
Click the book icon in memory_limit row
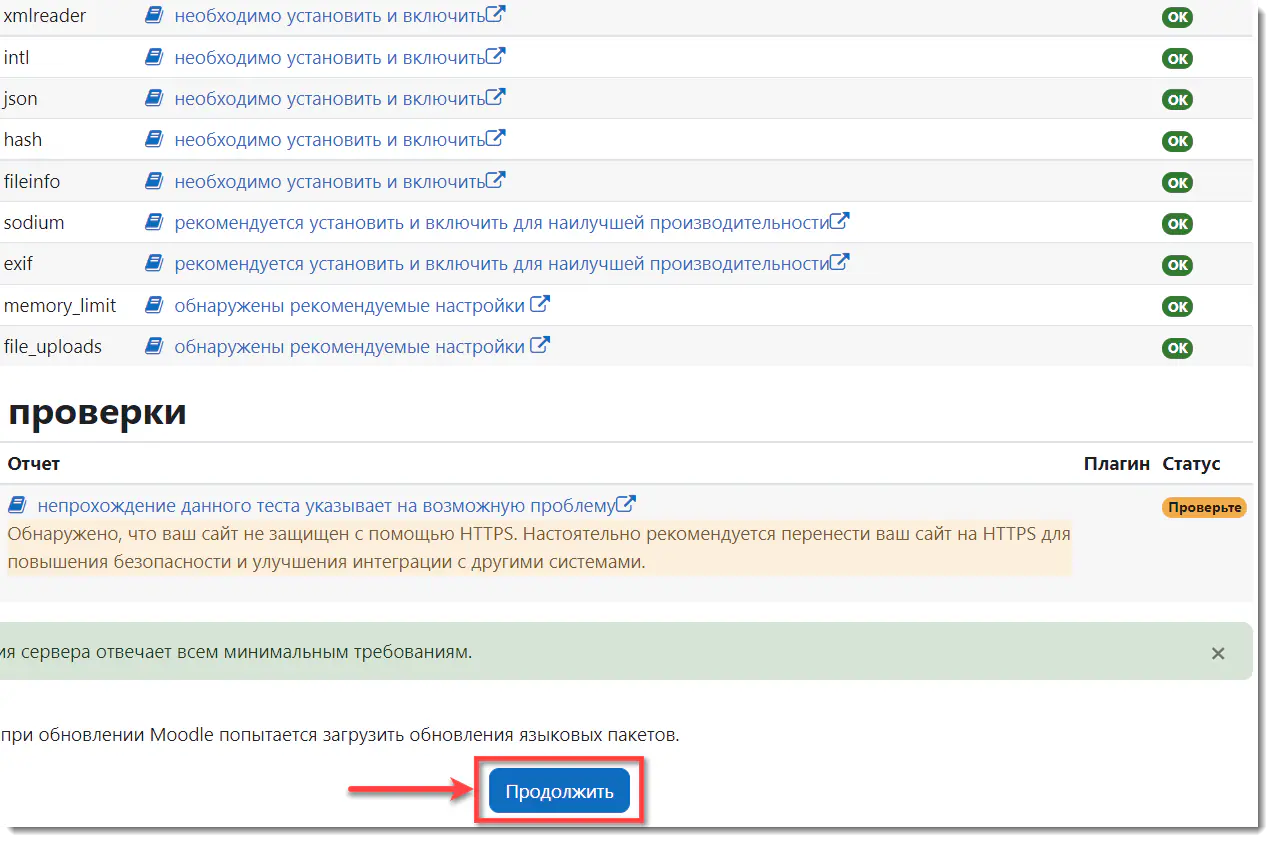click(153, 305)
